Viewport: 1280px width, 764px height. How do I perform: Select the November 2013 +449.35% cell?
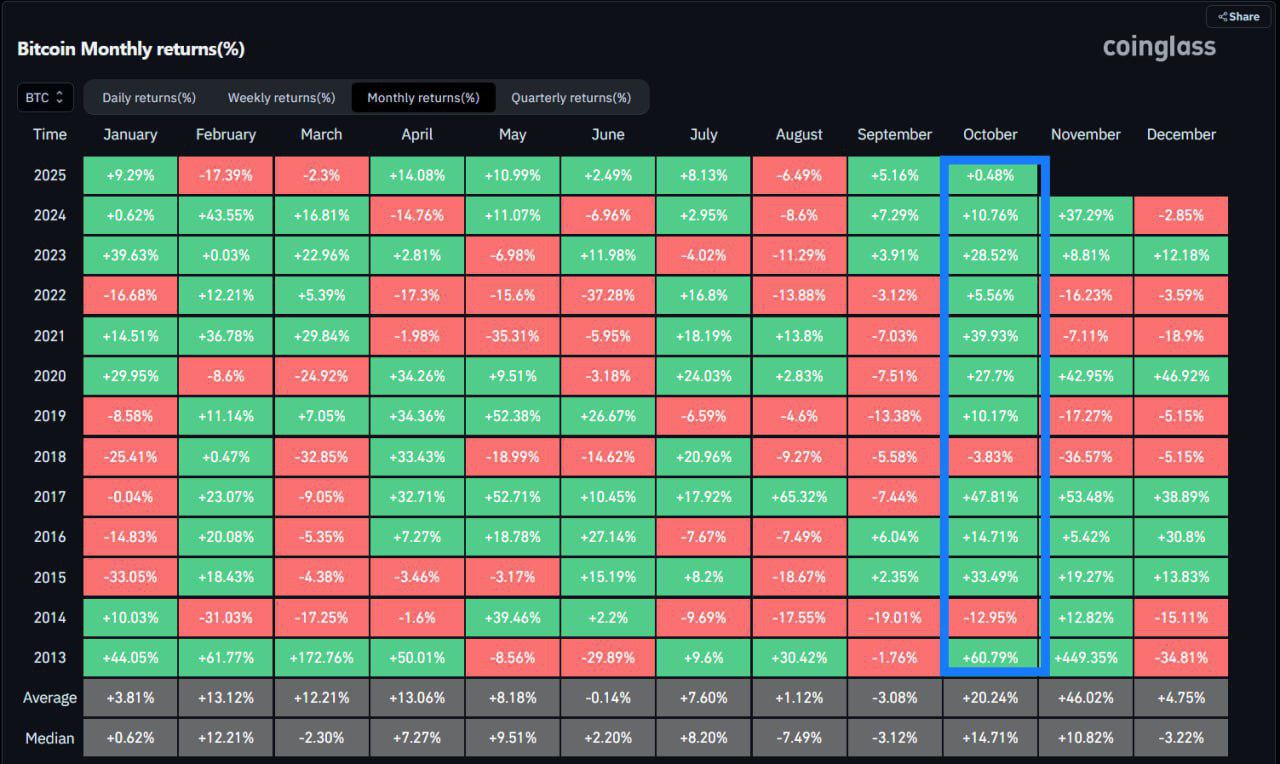coord(1086,658)
